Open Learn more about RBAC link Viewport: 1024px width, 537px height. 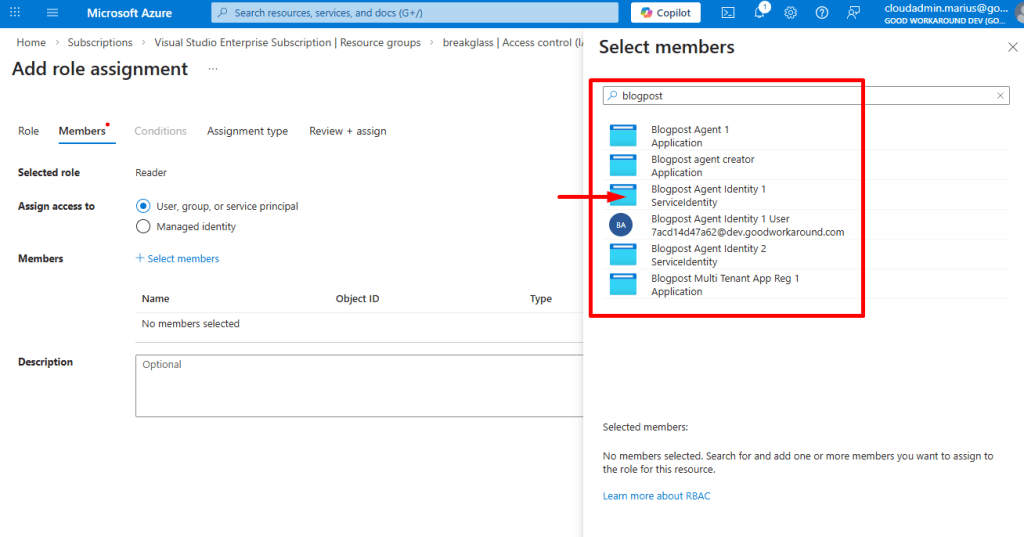tap(656, 496)
